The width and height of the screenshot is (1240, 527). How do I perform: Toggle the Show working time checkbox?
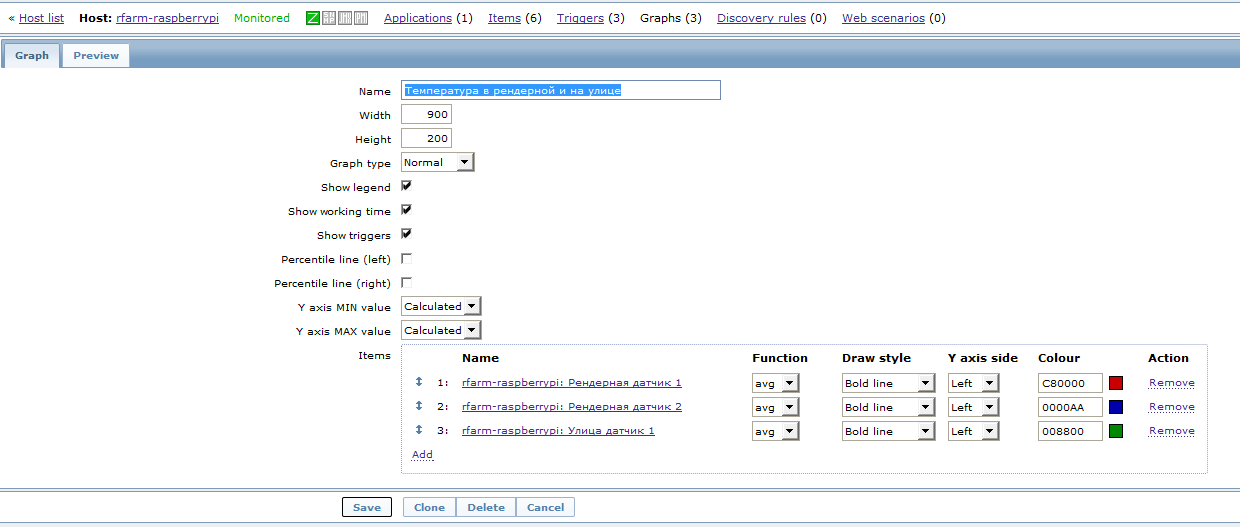(407, 210)
